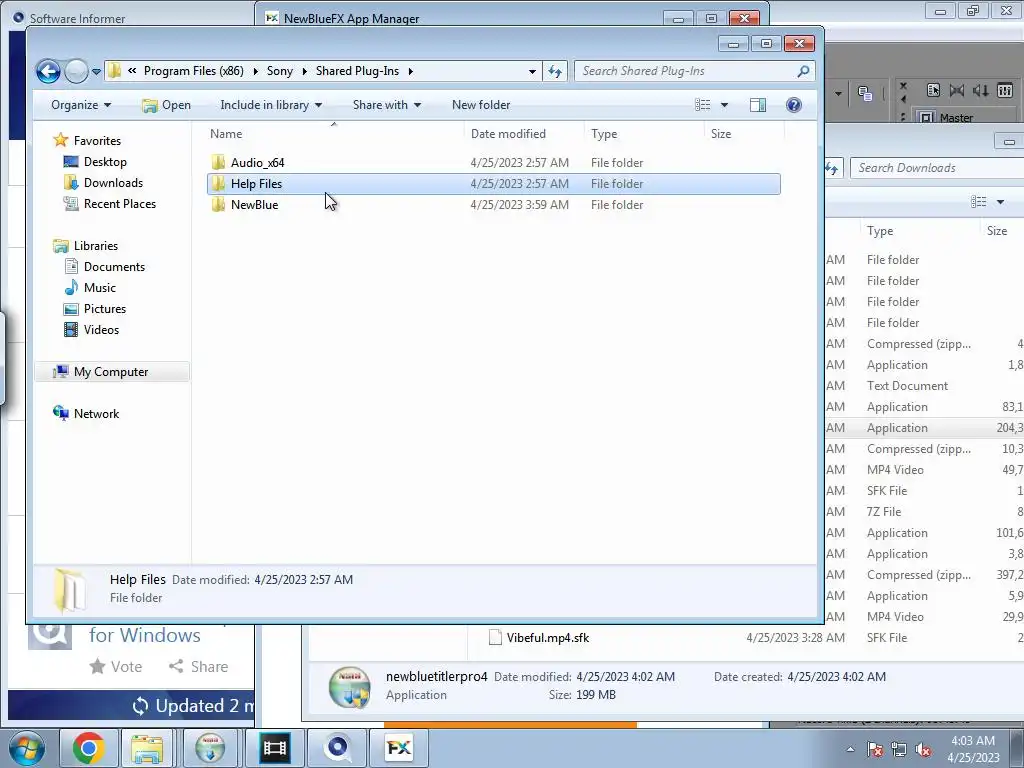Expand the arrow after Sony breadcrumb

click(304, 71)
